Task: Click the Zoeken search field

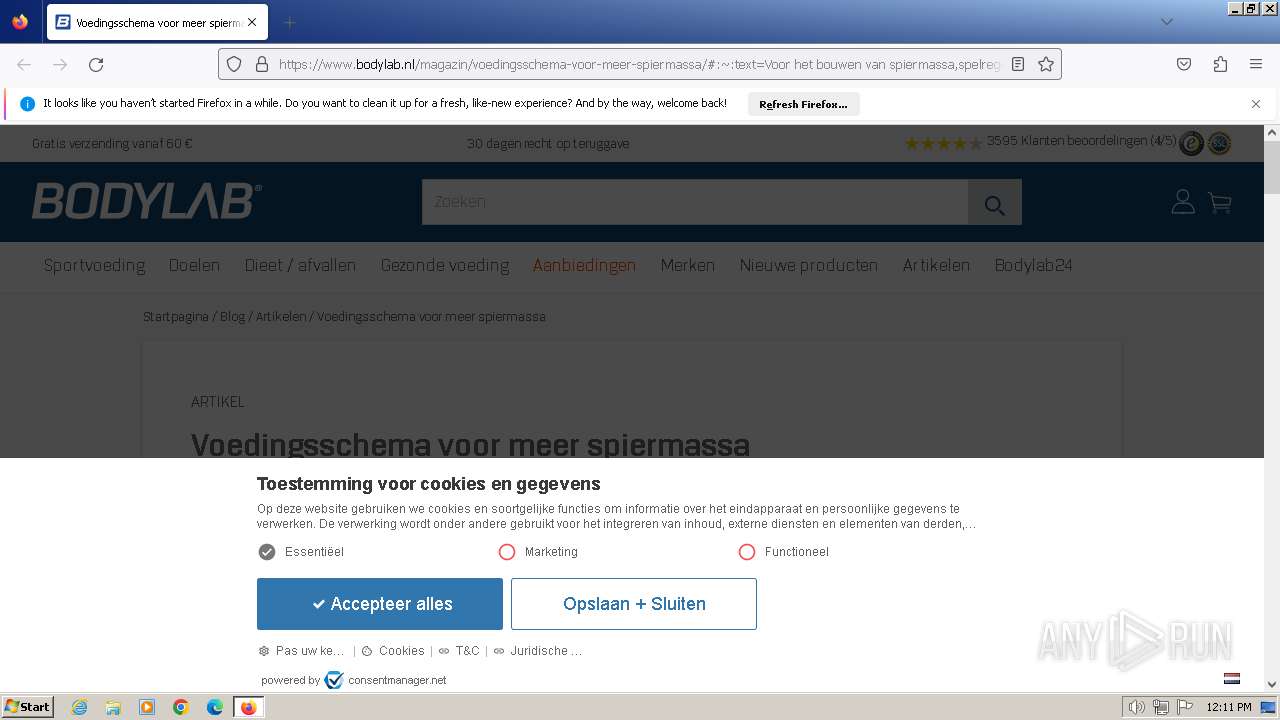Action: pos(695,202)
